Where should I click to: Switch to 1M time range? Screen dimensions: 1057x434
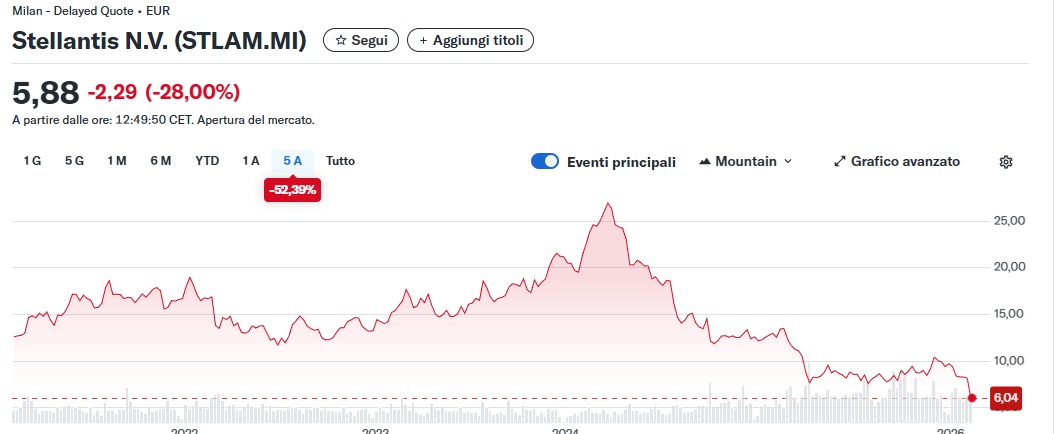tap(117, 161)
